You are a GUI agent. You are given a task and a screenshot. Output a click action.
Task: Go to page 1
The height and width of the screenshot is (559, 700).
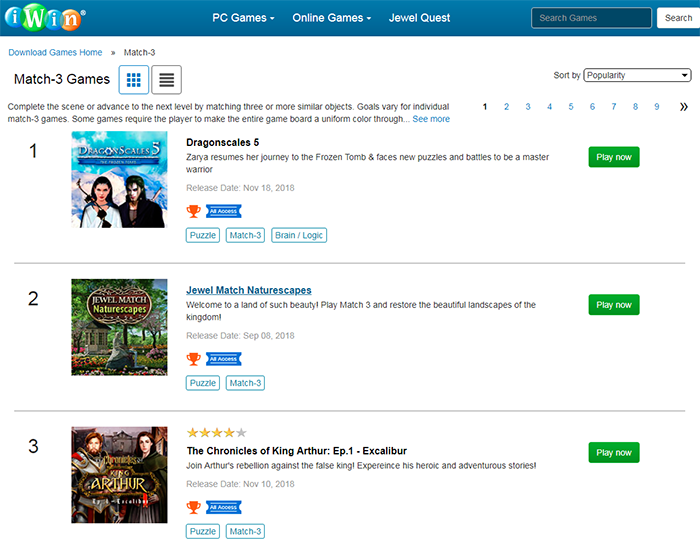[x=485, y=107]
